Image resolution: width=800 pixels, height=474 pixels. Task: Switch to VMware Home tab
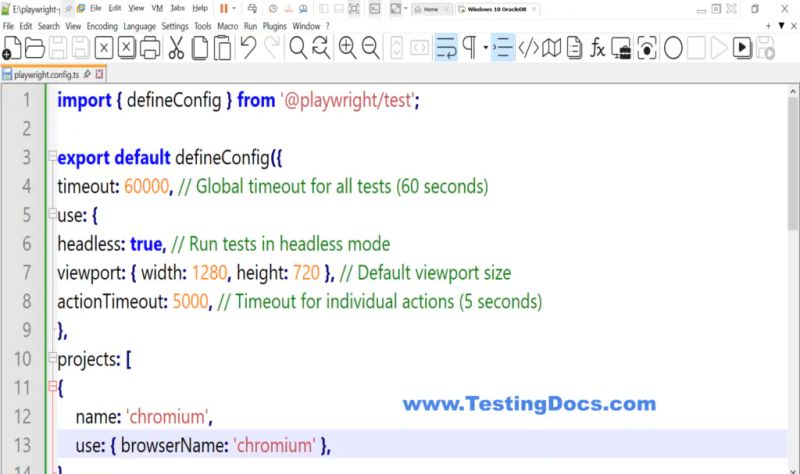[x=431, y=9]
